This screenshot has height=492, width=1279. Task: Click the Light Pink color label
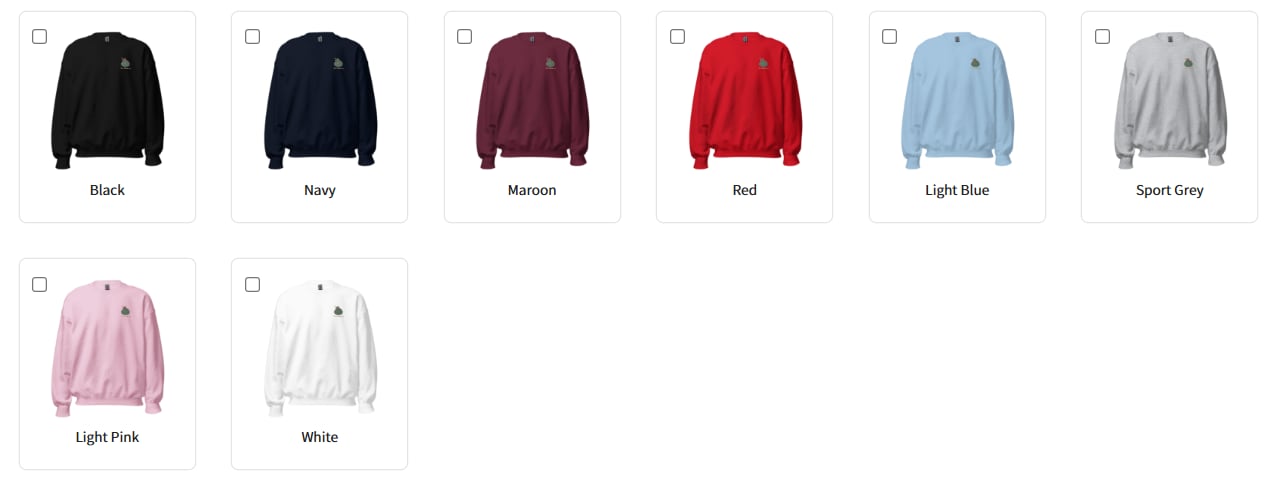click(107, 437)
